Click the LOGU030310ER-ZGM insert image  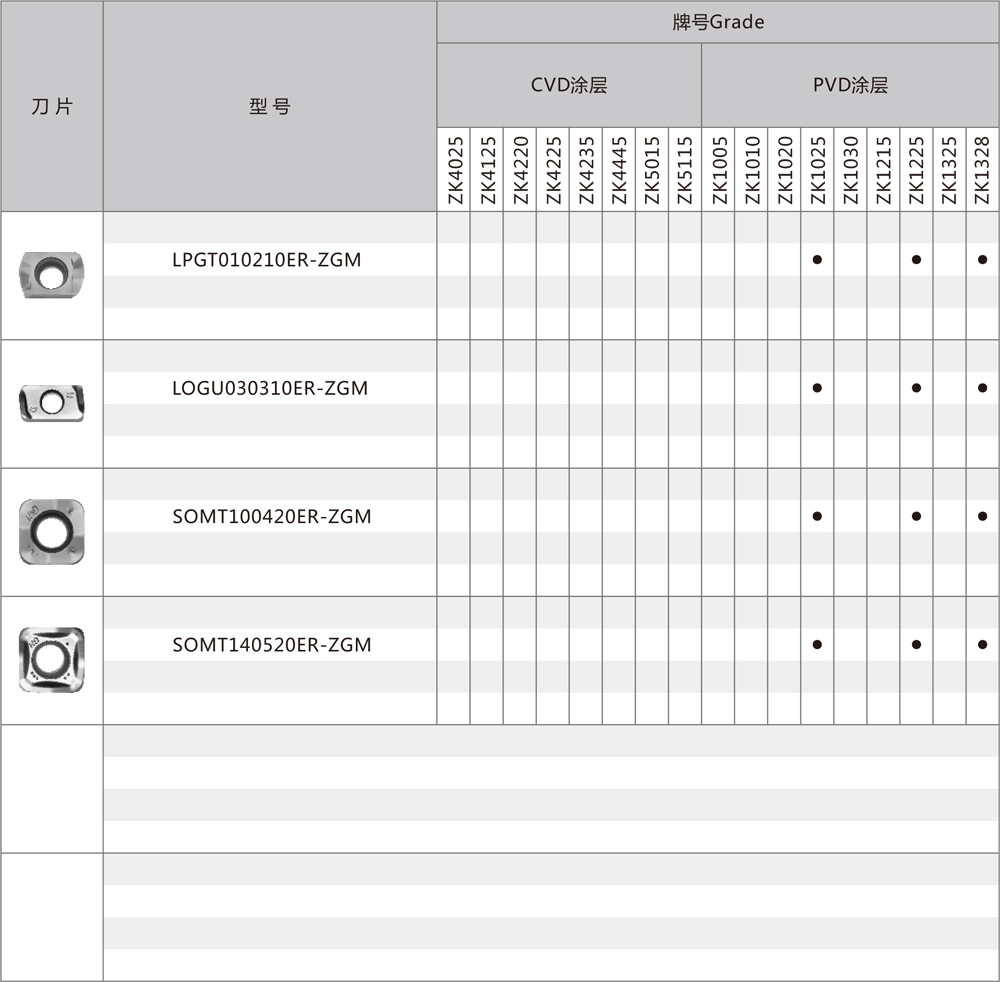(x=52, y=402)
